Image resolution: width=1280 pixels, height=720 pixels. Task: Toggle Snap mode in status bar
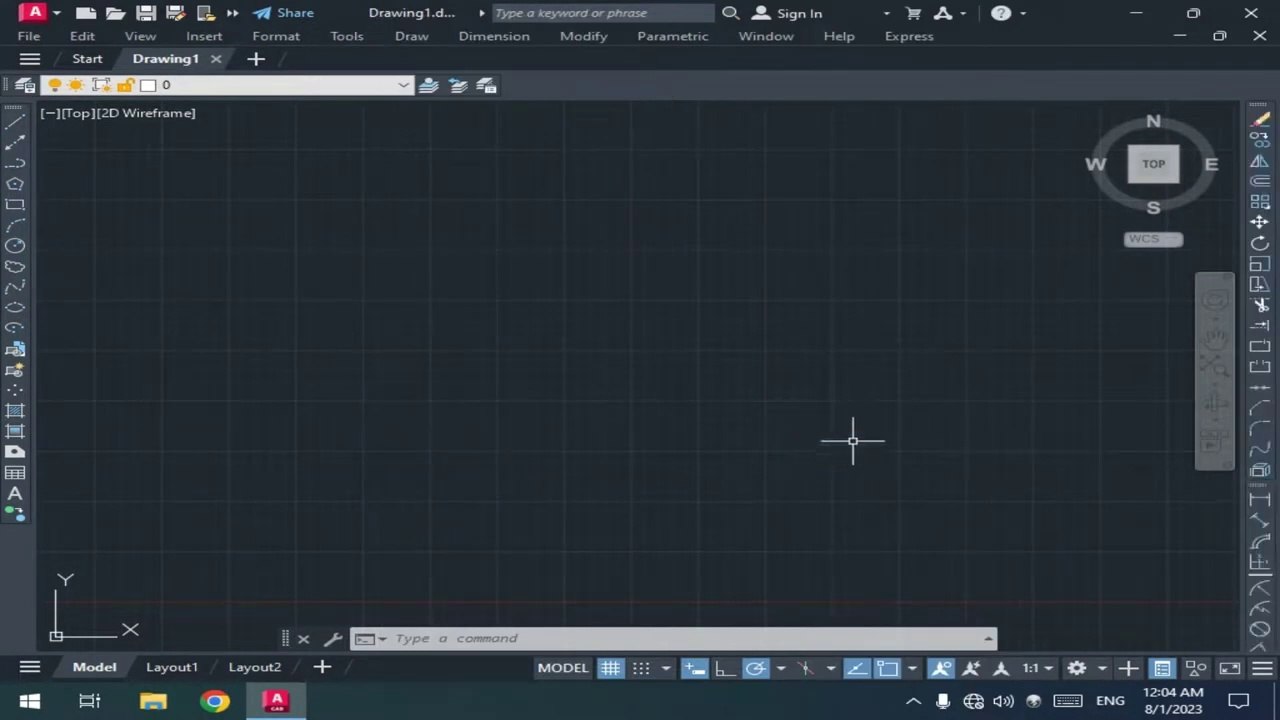[x=641, y=668]
